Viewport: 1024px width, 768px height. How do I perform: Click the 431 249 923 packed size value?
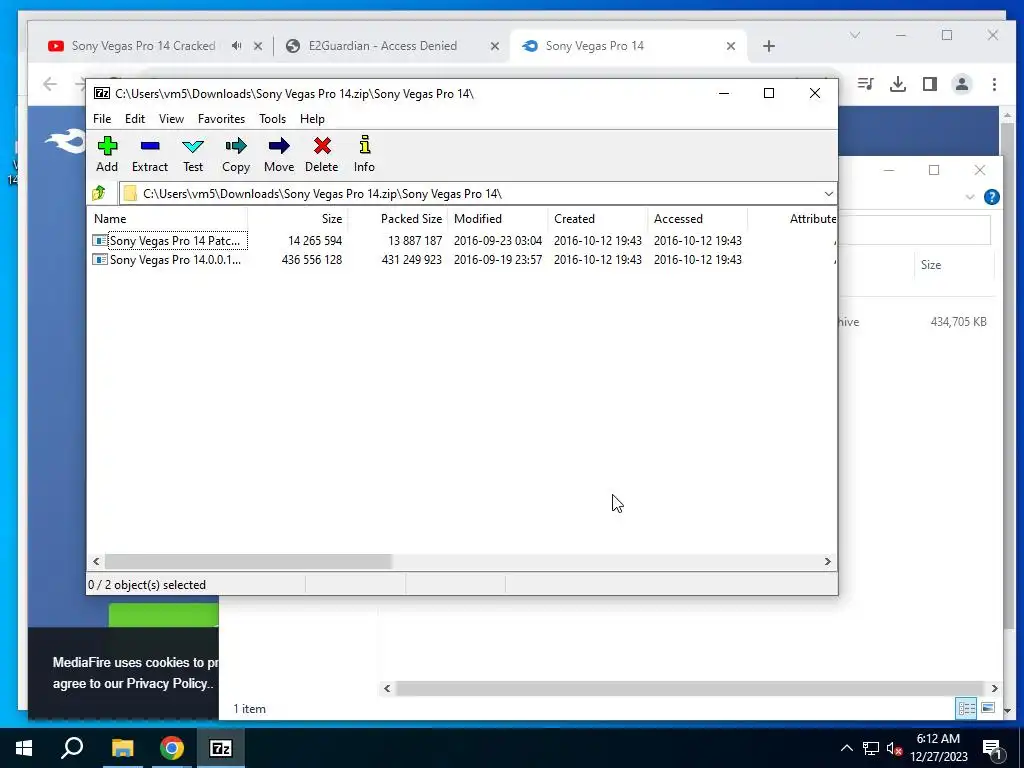411,260
